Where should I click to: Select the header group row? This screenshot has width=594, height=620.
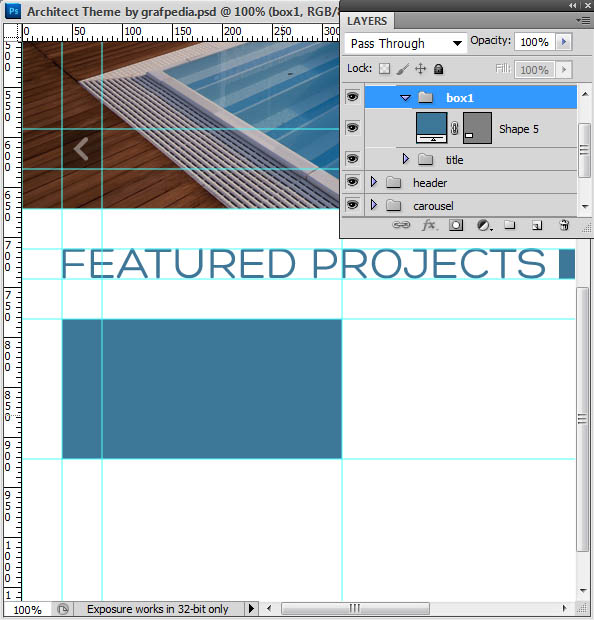pos(470,182)
